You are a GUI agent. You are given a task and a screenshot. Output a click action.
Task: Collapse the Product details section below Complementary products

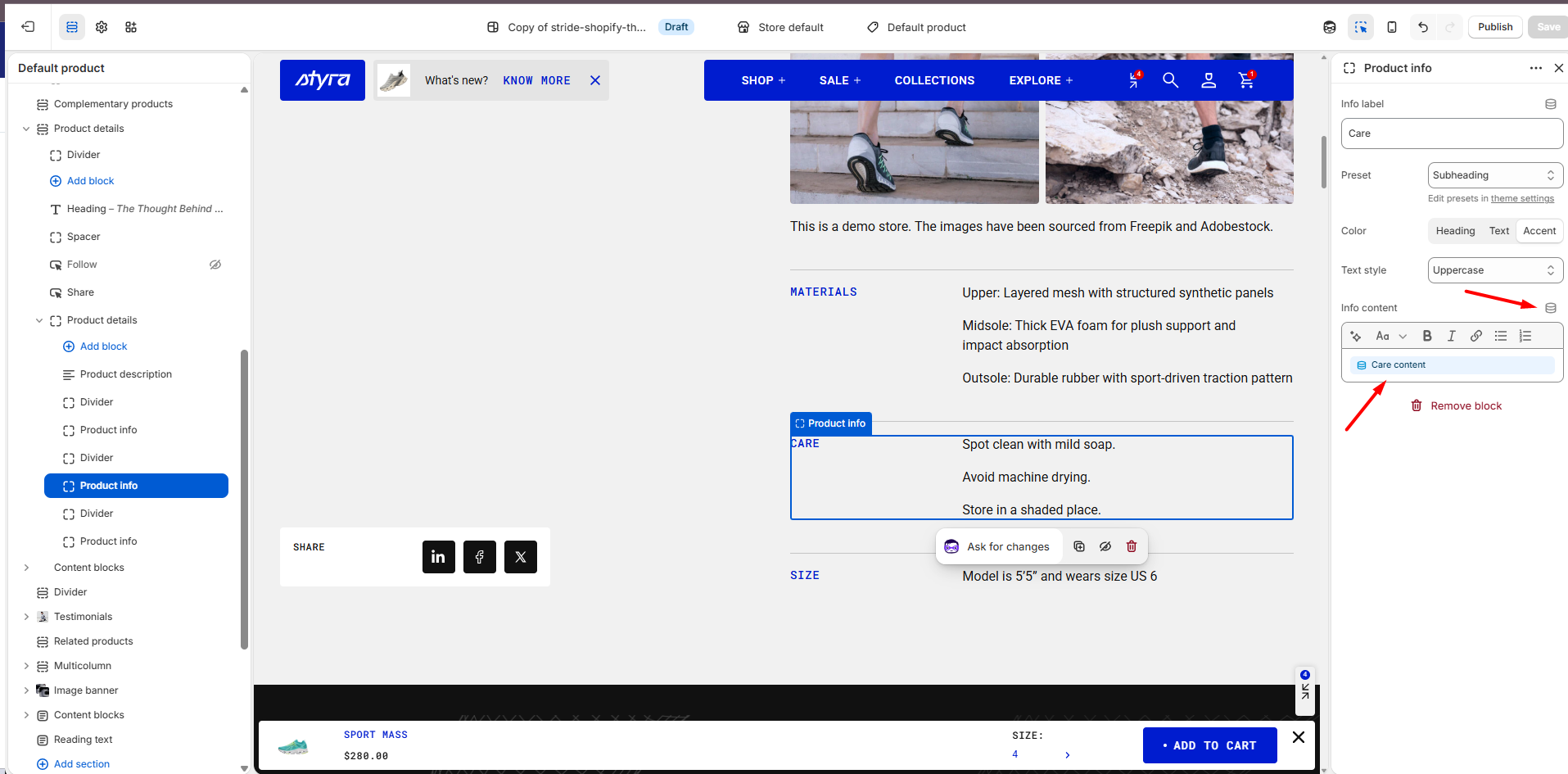click(26, 129)
